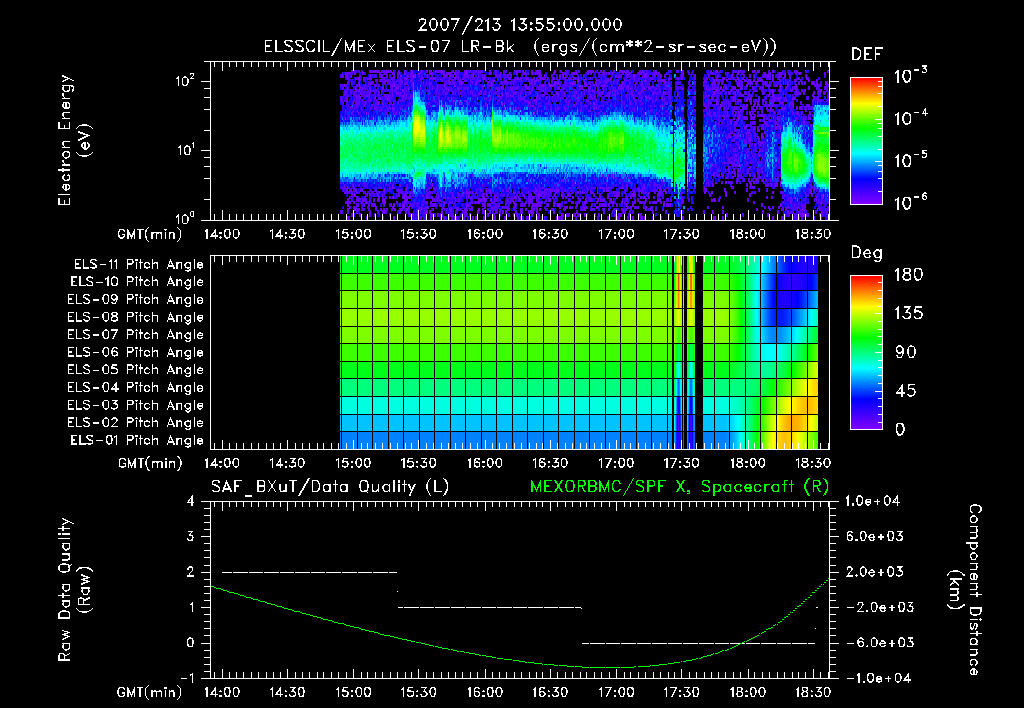Click the 17:30 tick under the spectrogram
This screenshot has width=1024, height=708.
click(x=682, y=234)
